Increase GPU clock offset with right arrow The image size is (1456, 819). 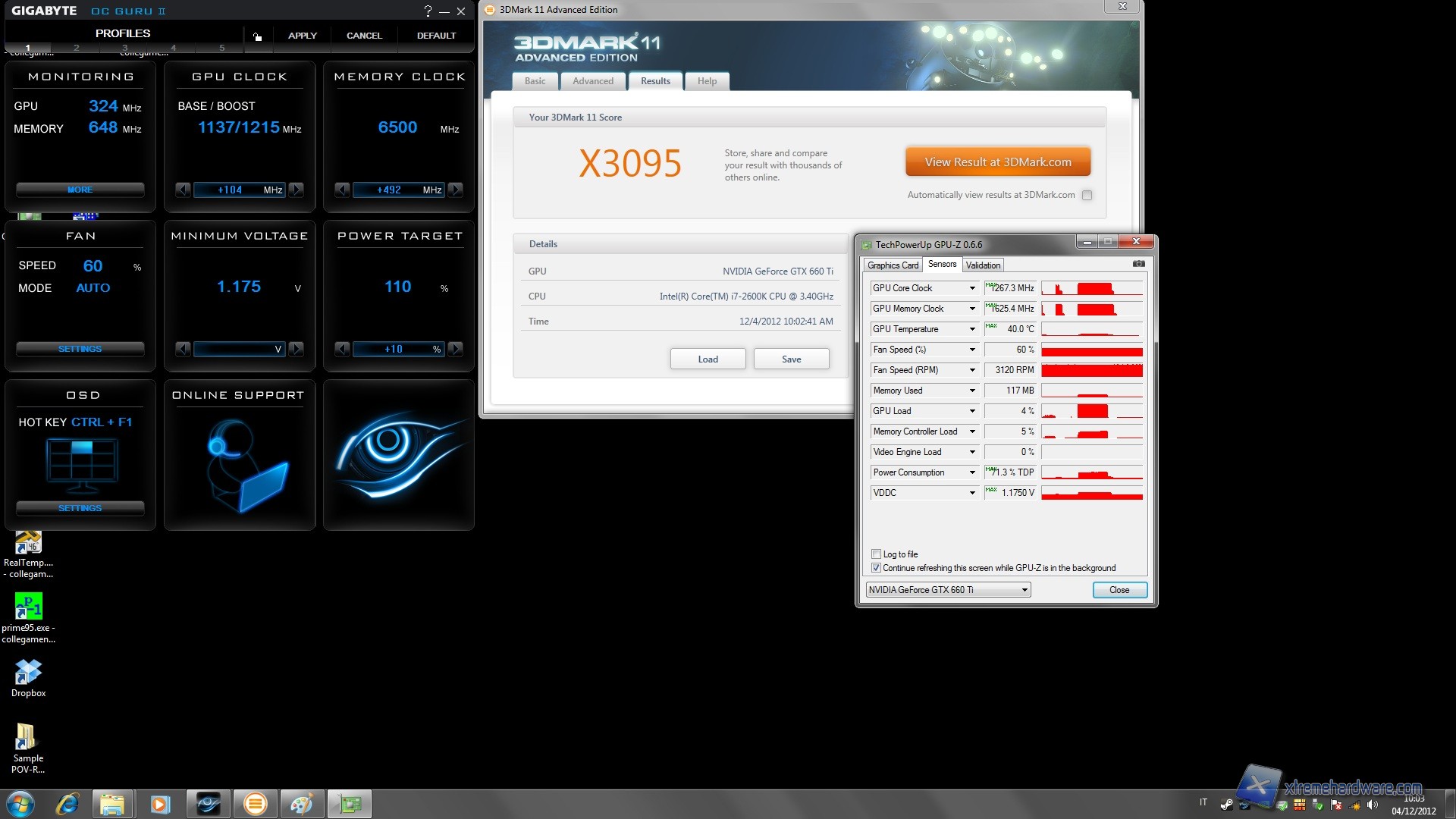[297, 190]
